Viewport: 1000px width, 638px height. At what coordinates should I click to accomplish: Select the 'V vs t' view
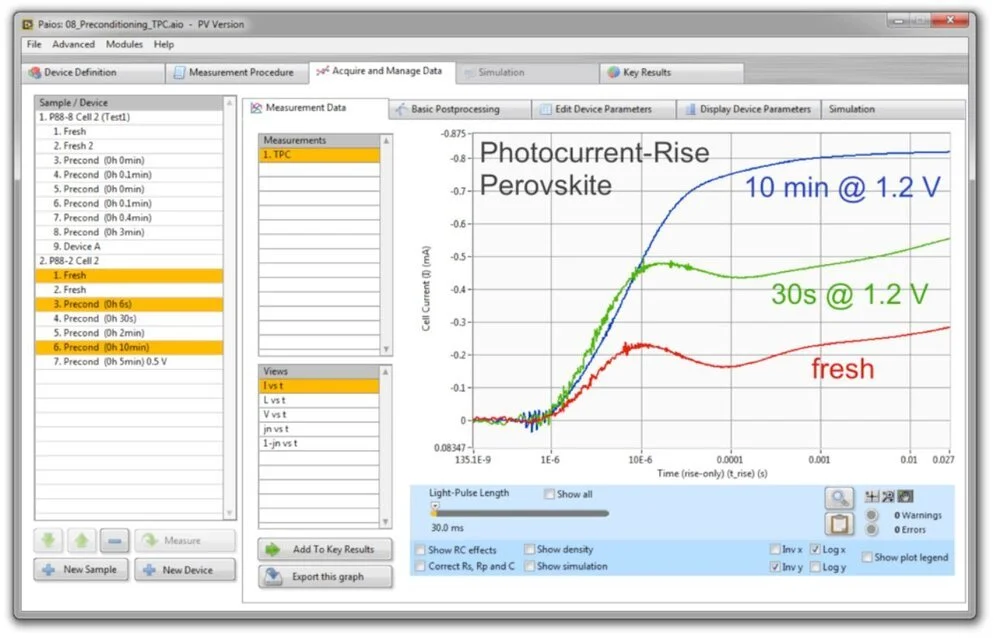tap(320, 414)
